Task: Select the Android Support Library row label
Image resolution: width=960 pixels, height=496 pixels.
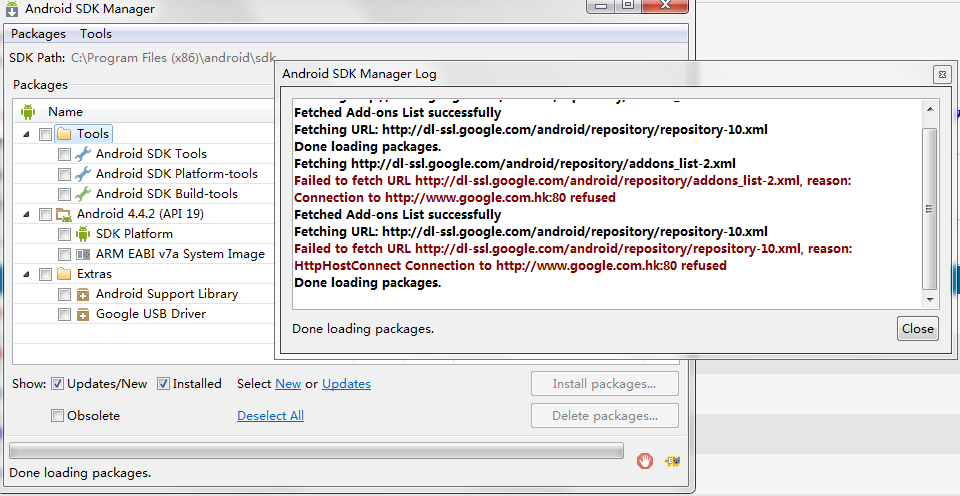Action: pyautogui.click(x=167, y=294)
